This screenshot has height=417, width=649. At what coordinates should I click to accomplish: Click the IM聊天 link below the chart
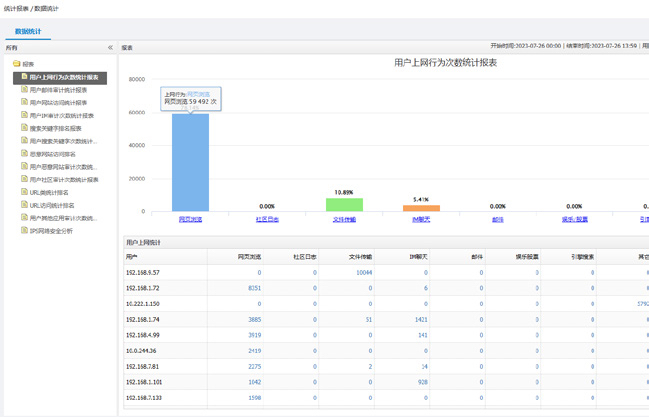tap(421, 219)
